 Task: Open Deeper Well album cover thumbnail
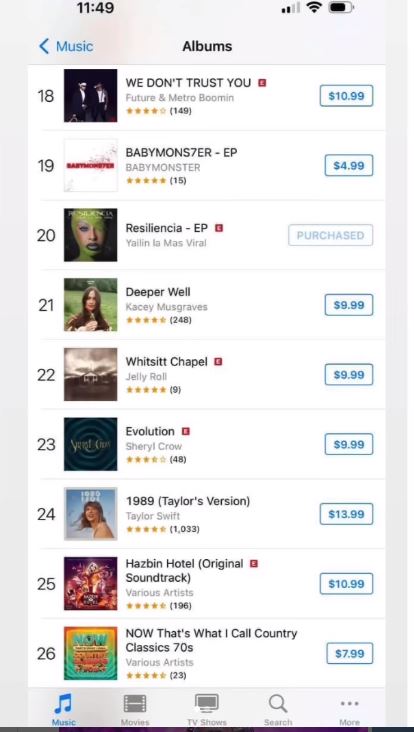91,305
